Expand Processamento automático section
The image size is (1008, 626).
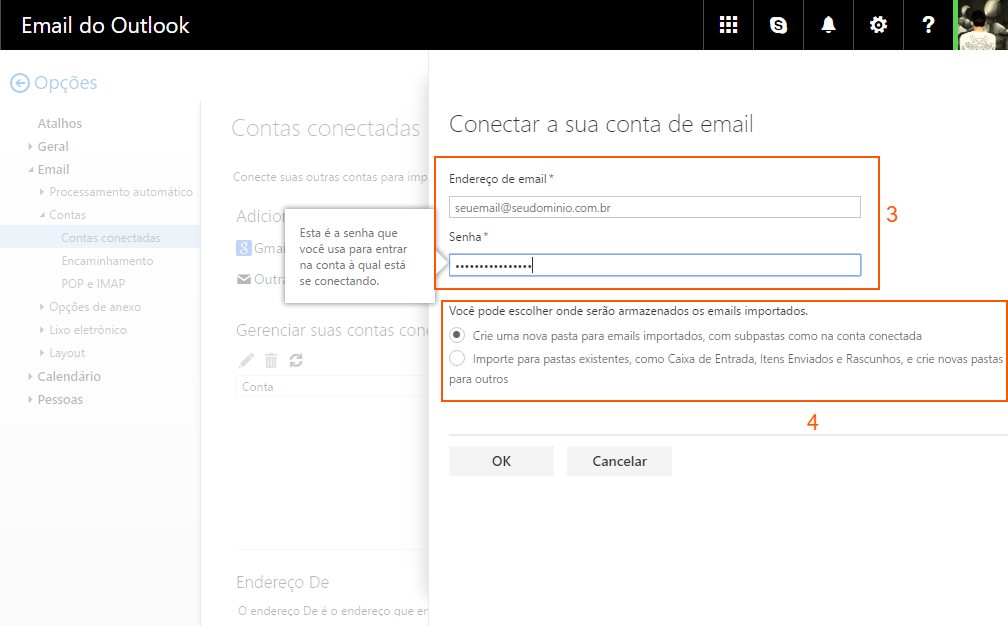pos(42,192)
